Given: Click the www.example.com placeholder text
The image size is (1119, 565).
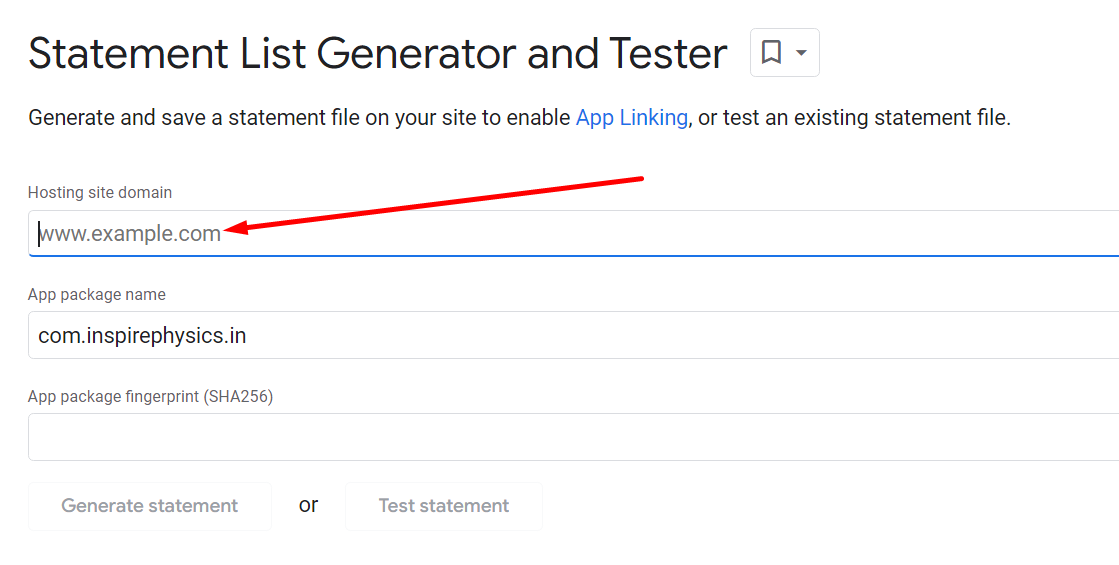Looking at the screenshot, I should 129,233.
